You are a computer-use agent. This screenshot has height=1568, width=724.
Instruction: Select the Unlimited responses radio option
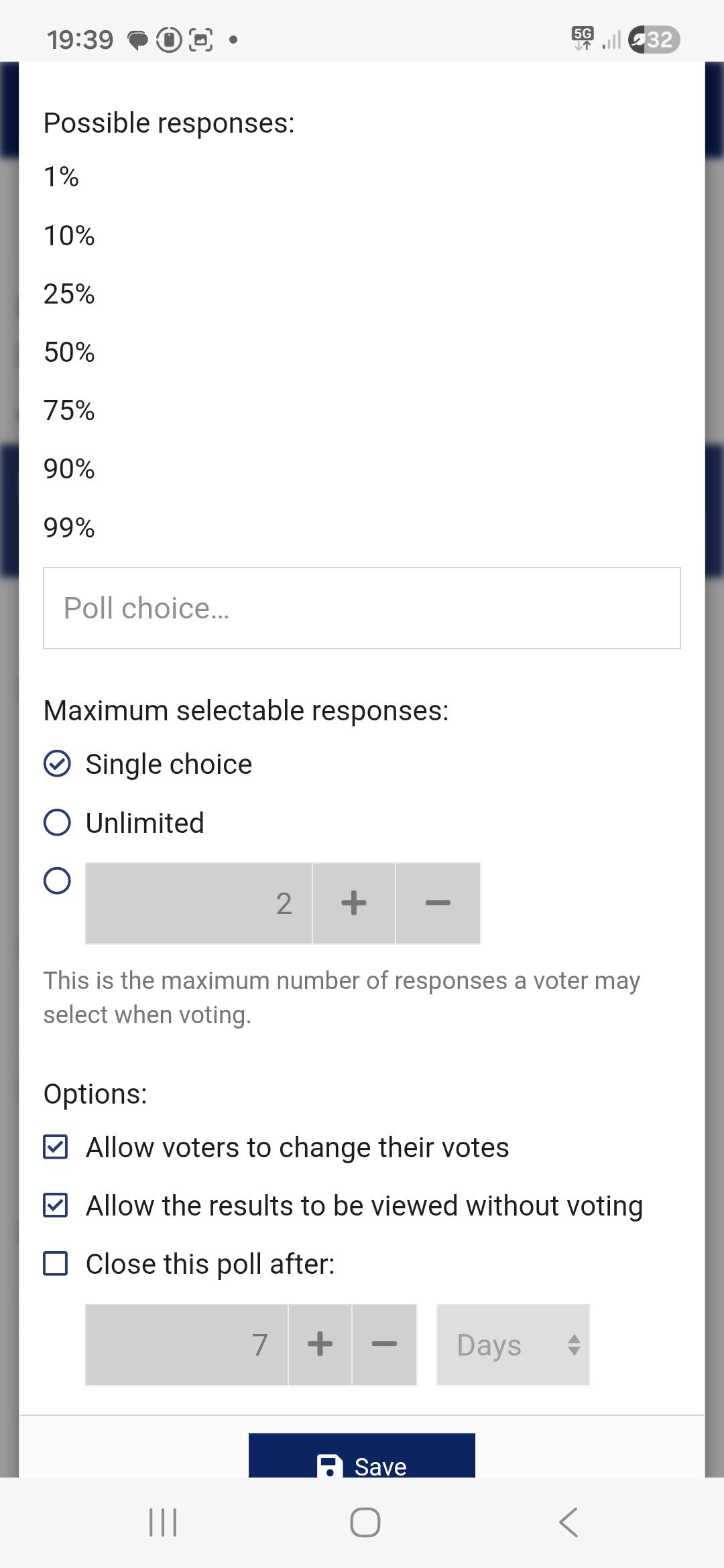57,823
